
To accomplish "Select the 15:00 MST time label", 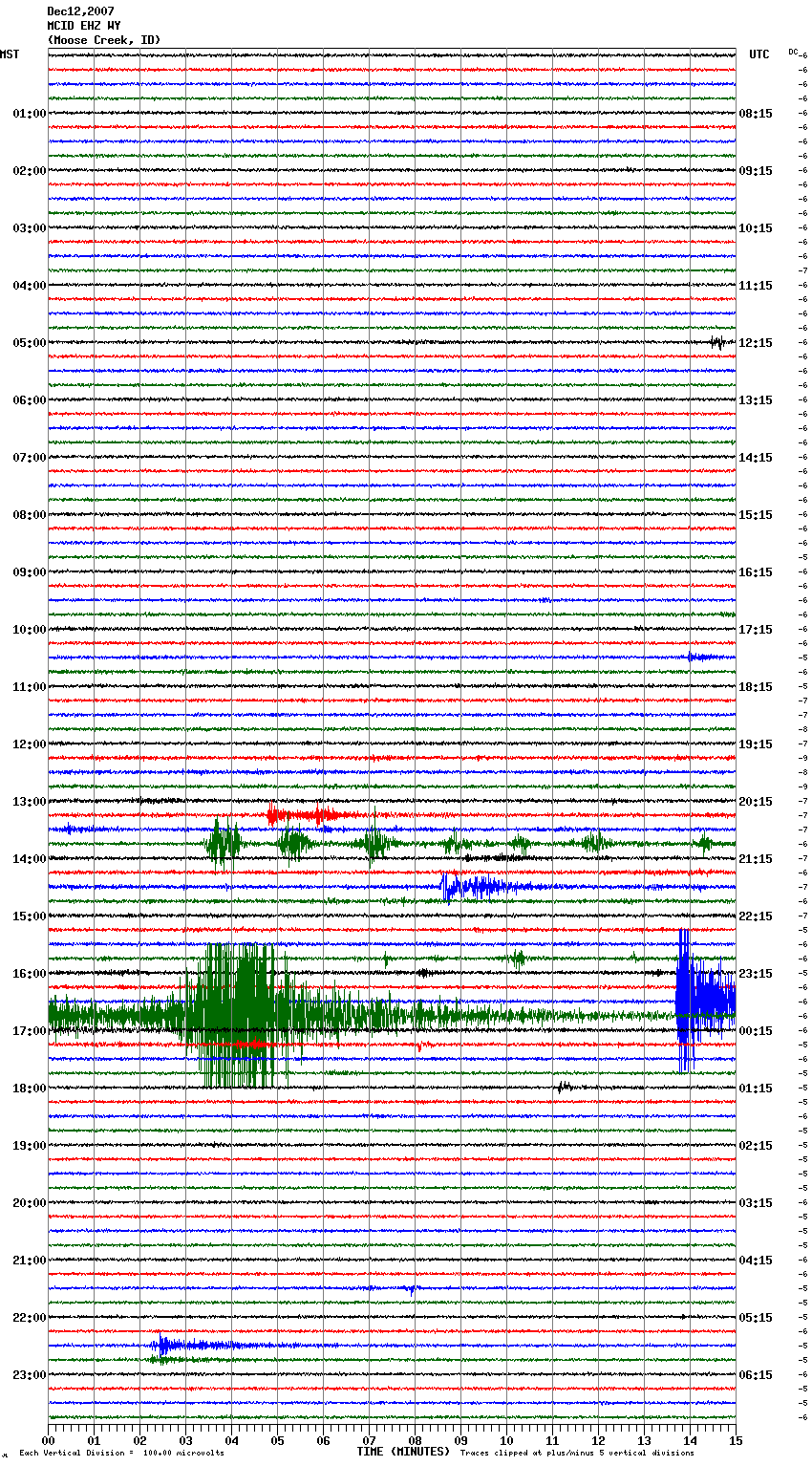I will pos(30,916).
